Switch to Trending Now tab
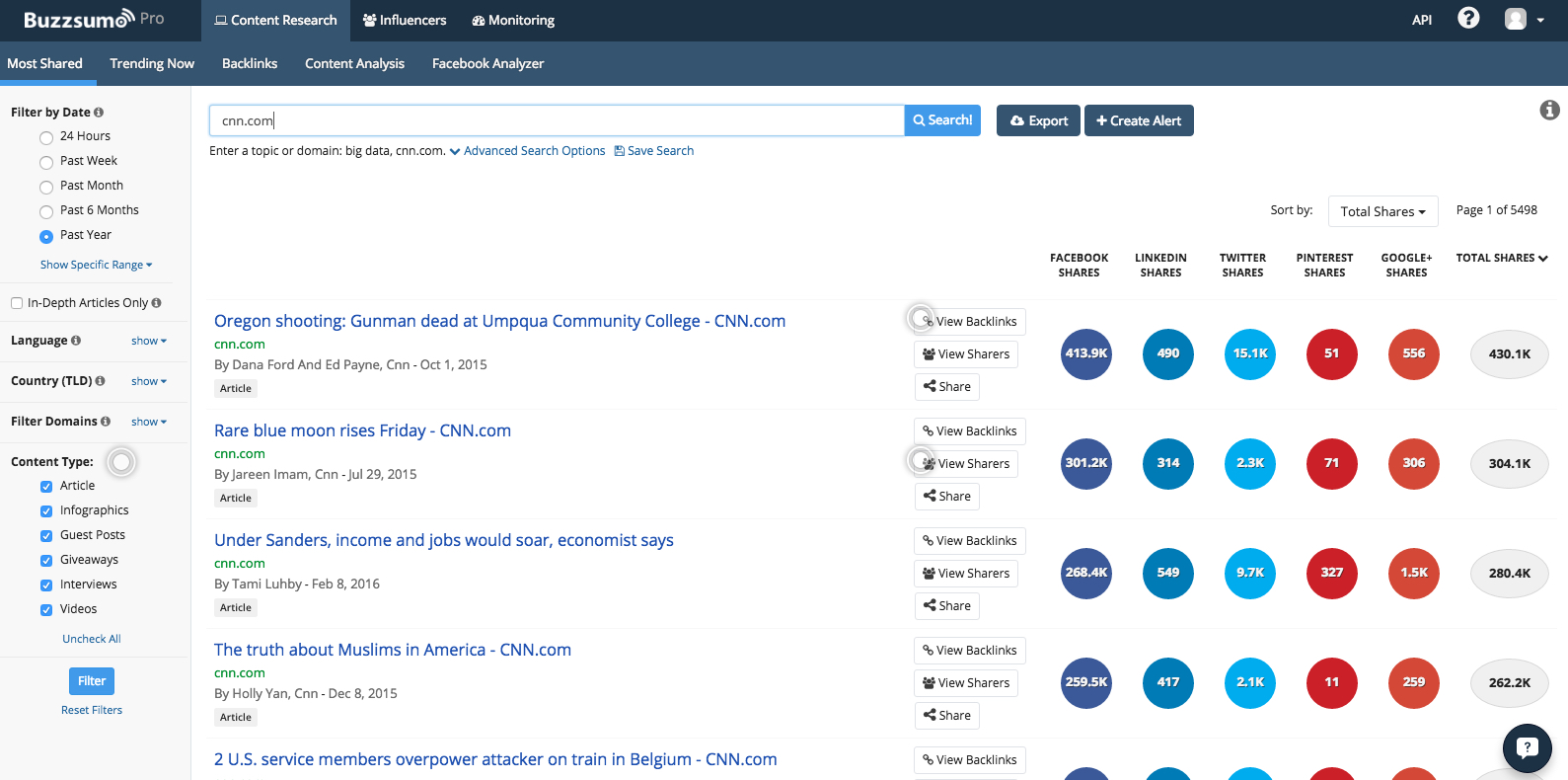The image size is (1568, 780). (152, 63)
